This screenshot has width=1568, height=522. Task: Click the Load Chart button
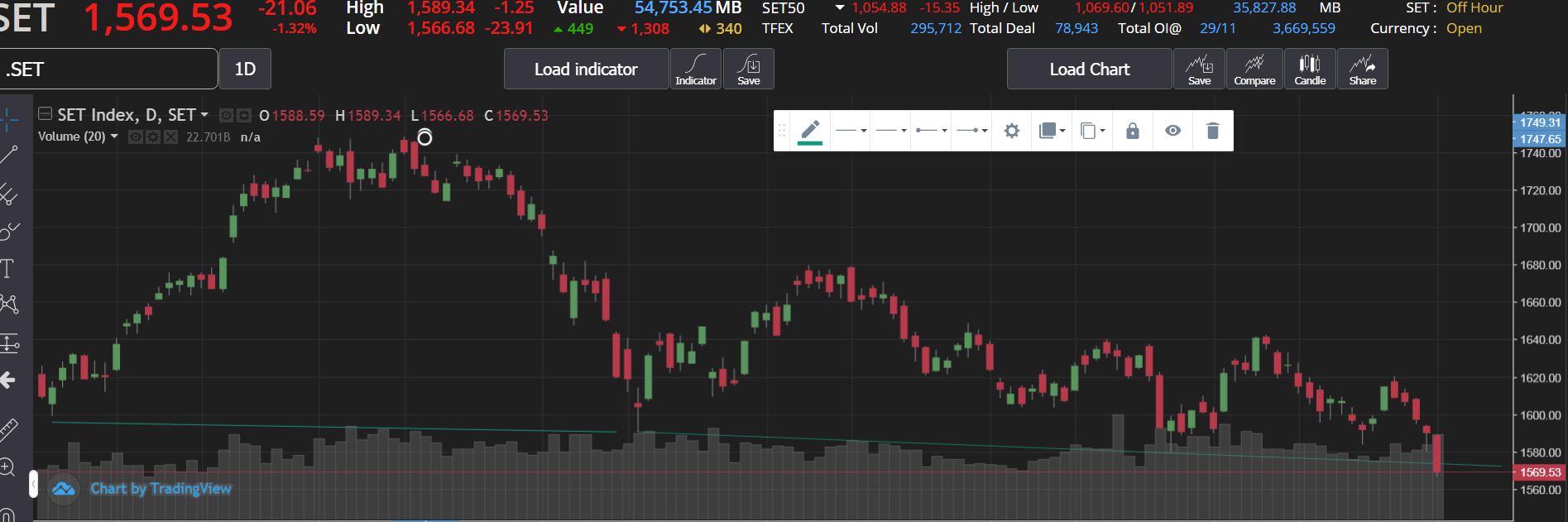point(1089,69)
